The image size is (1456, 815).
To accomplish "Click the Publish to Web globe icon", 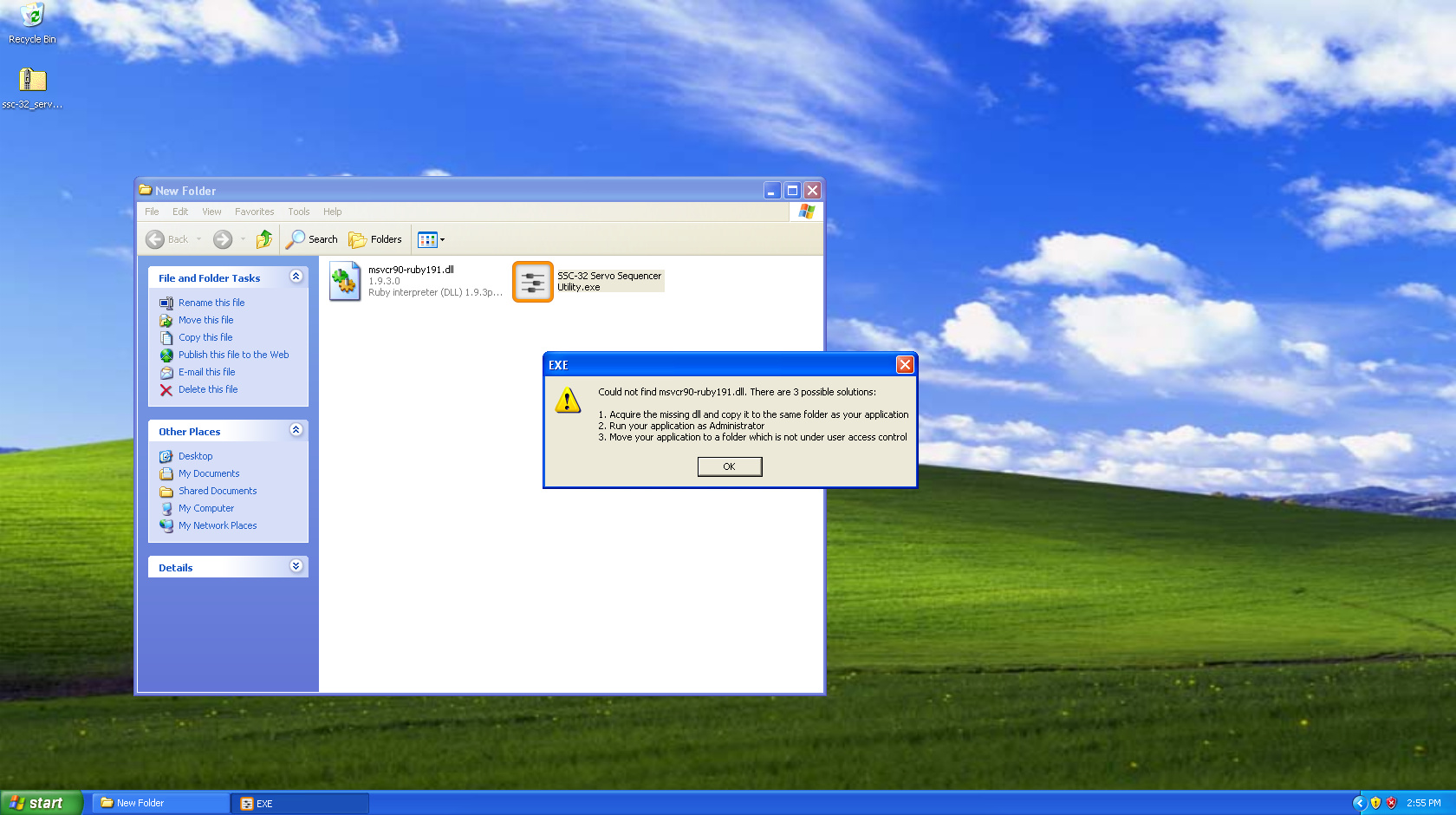I will [166, 355].
